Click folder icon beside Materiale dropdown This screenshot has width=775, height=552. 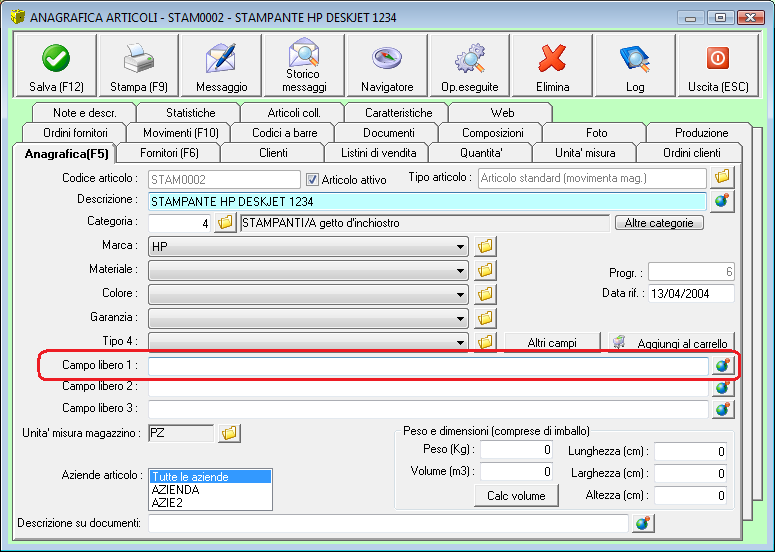pyautogui.click(x=485, y=270)
